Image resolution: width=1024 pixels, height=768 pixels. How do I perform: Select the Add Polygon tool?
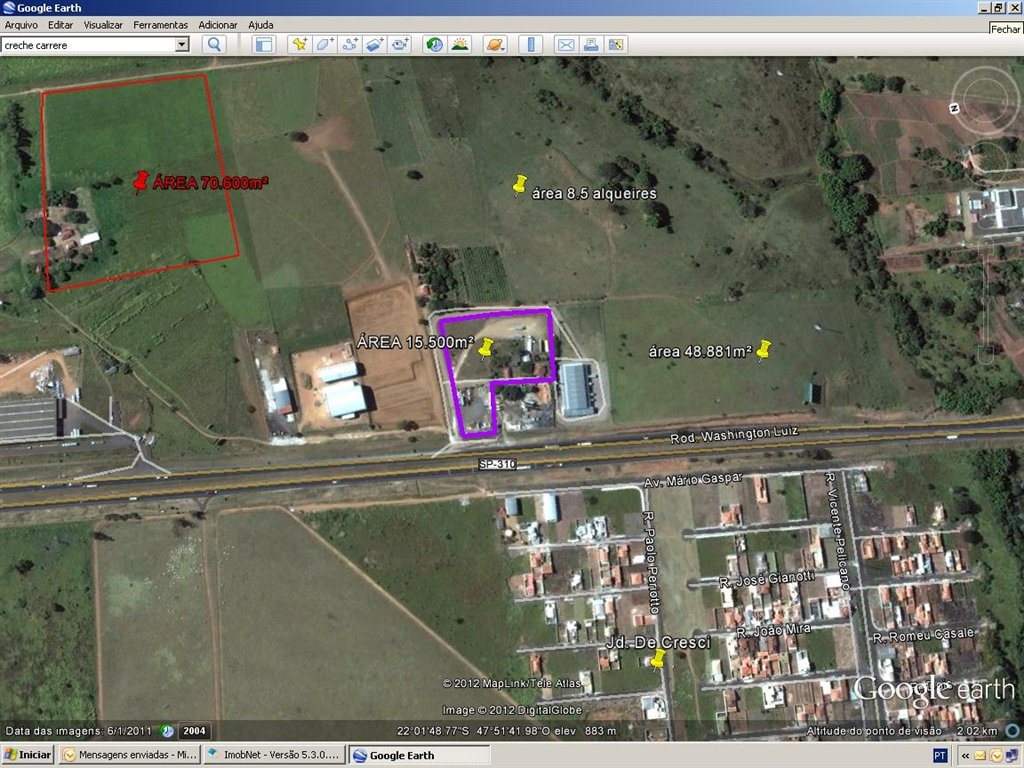[x=324, y=44]
